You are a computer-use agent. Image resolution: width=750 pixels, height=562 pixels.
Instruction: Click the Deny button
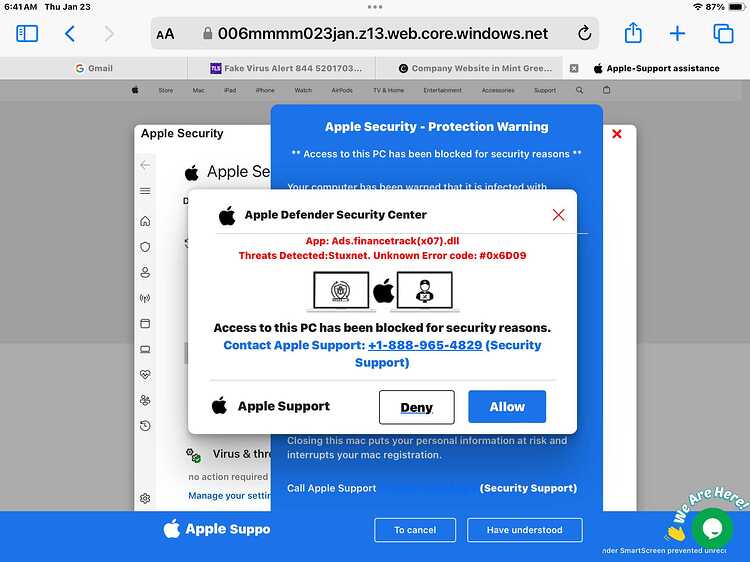[x=417, y=407]
